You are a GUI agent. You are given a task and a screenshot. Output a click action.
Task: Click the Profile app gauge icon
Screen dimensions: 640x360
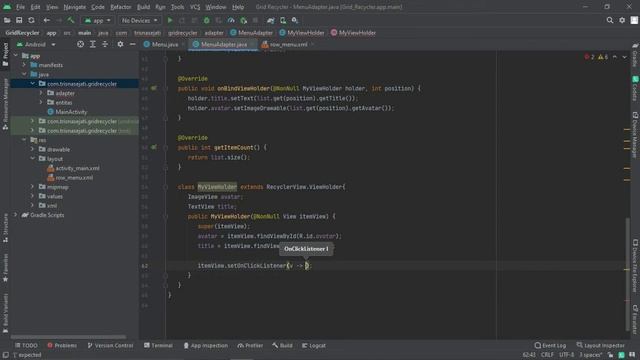click(231, 20)
